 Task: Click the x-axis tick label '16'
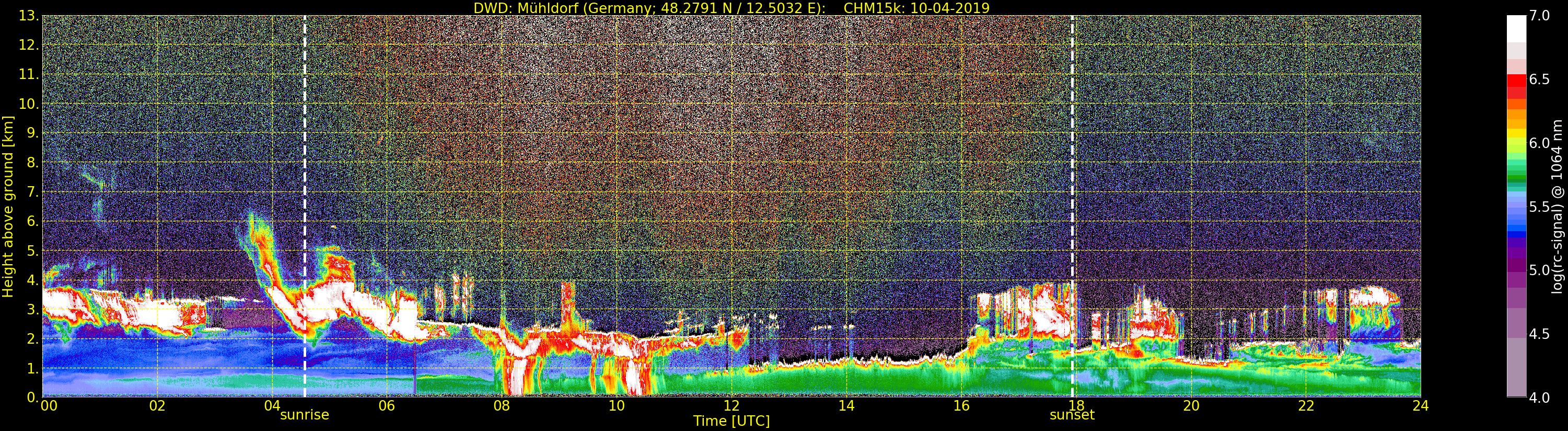[961, 406]
